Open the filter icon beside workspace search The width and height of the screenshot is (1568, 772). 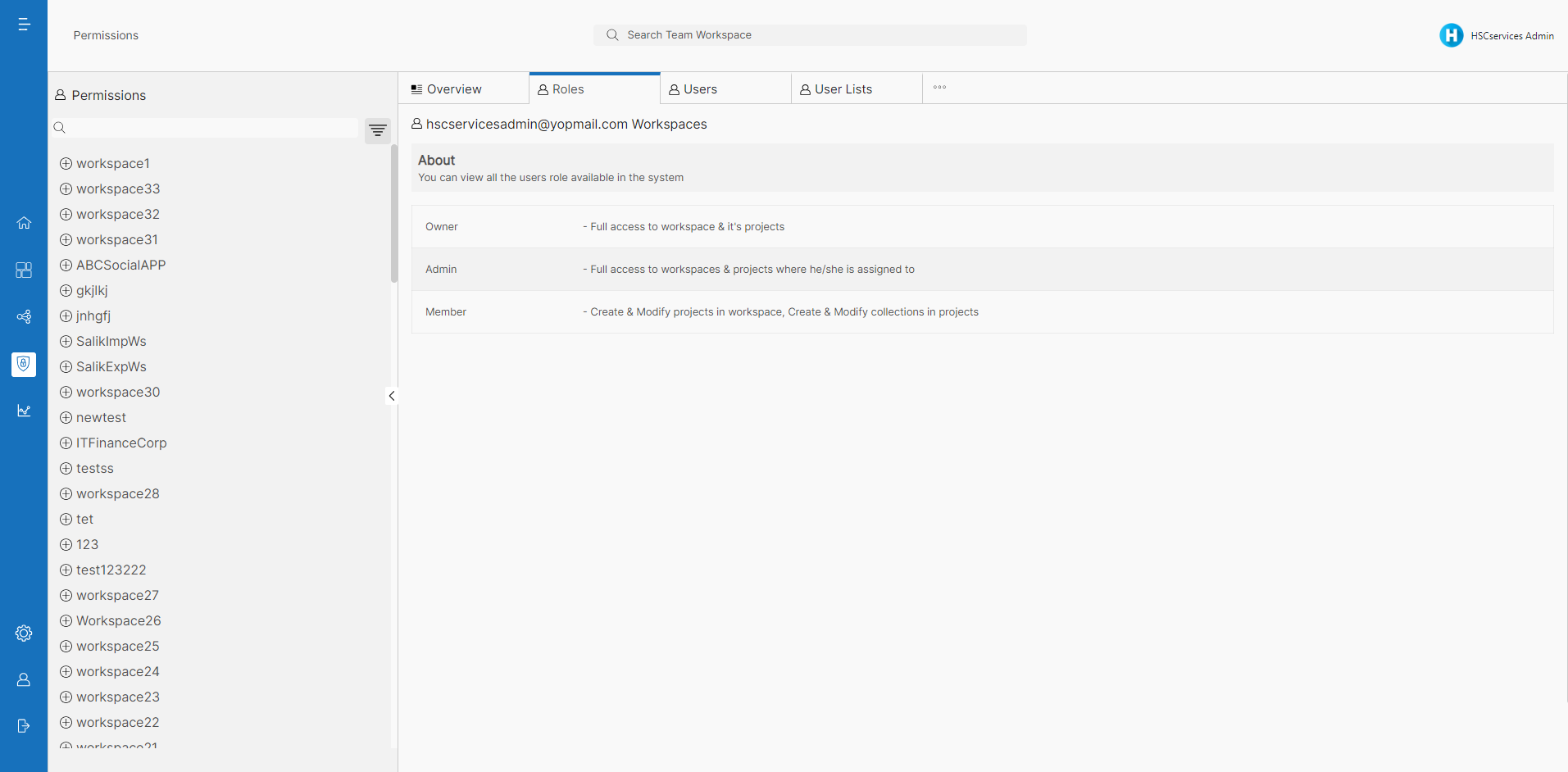(x=377, y=130)
